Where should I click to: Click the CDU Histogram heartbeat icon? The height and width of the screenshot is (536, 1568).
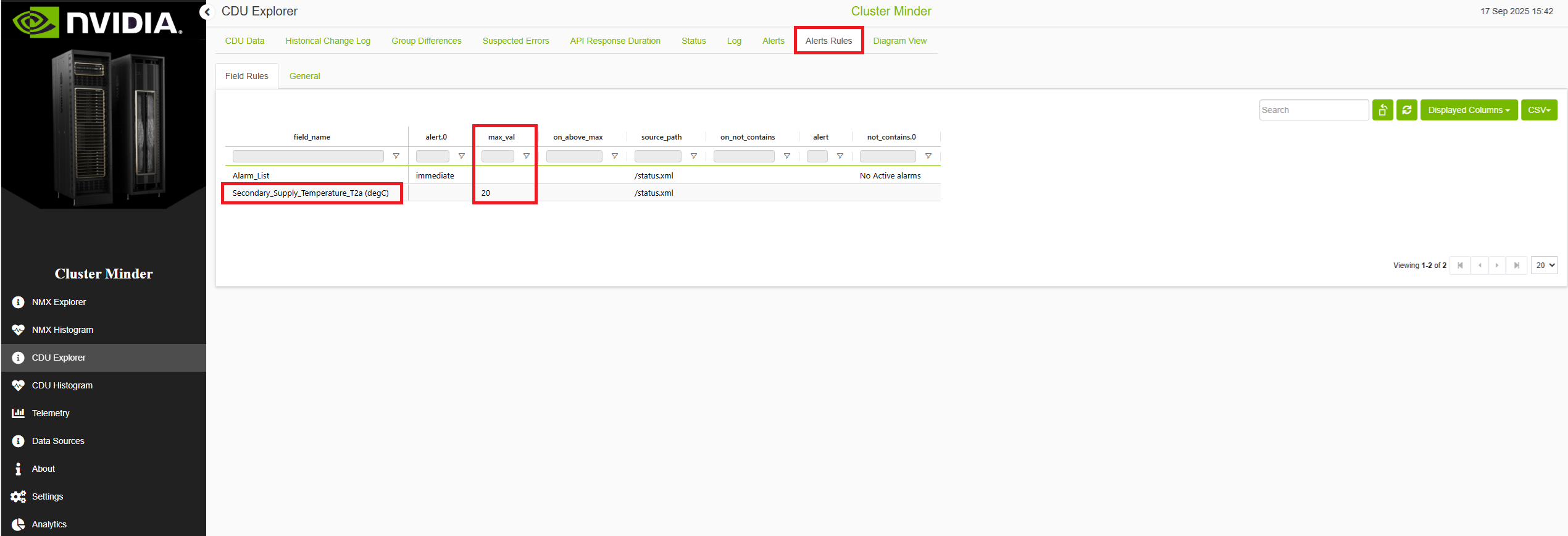[x=18, y=385]
